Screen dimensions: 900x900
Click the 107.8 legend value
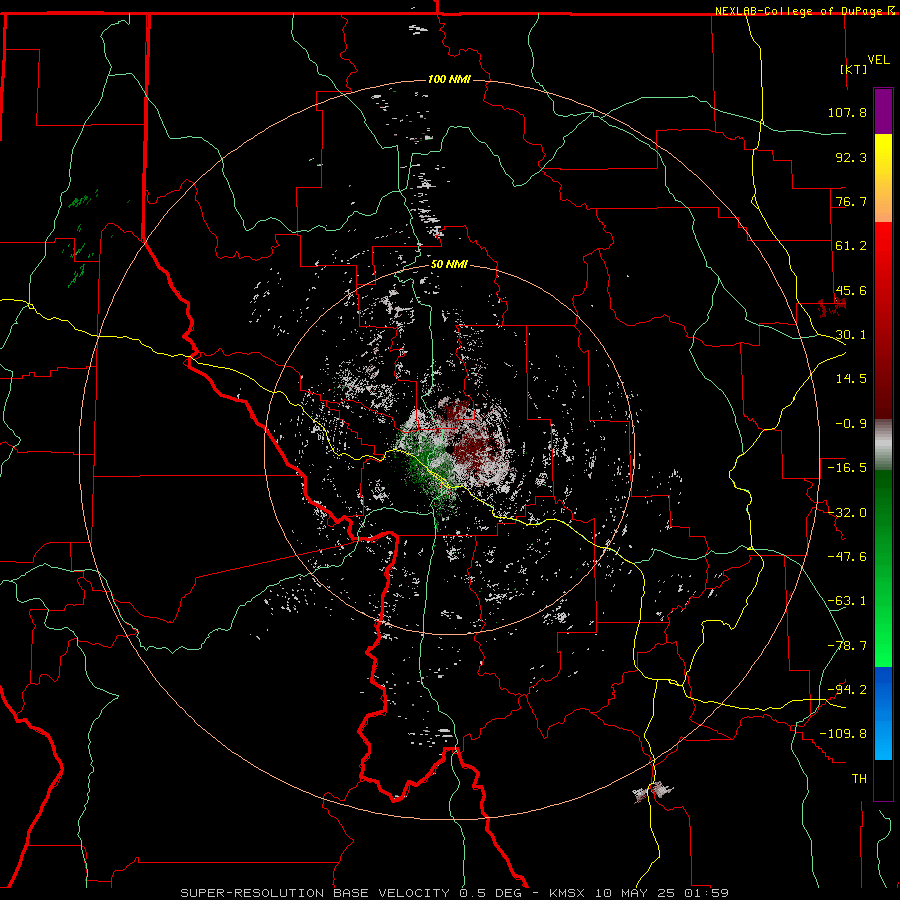[x=847, y=112]
